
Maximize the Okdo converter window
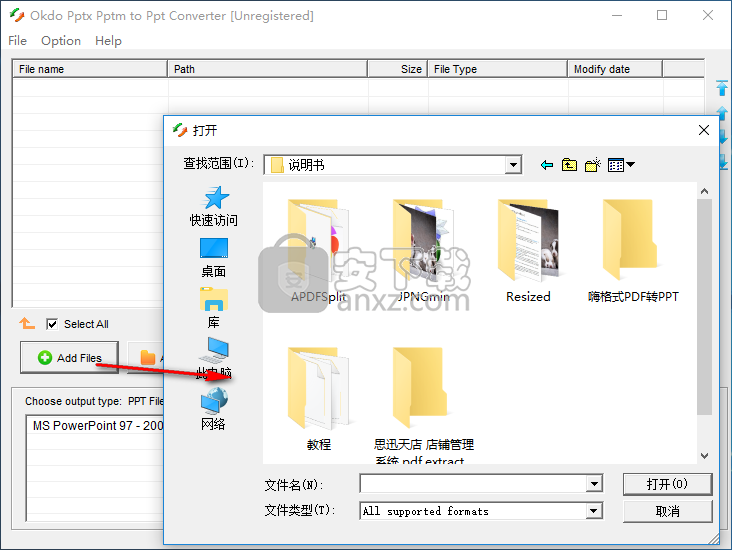(662, 15)
